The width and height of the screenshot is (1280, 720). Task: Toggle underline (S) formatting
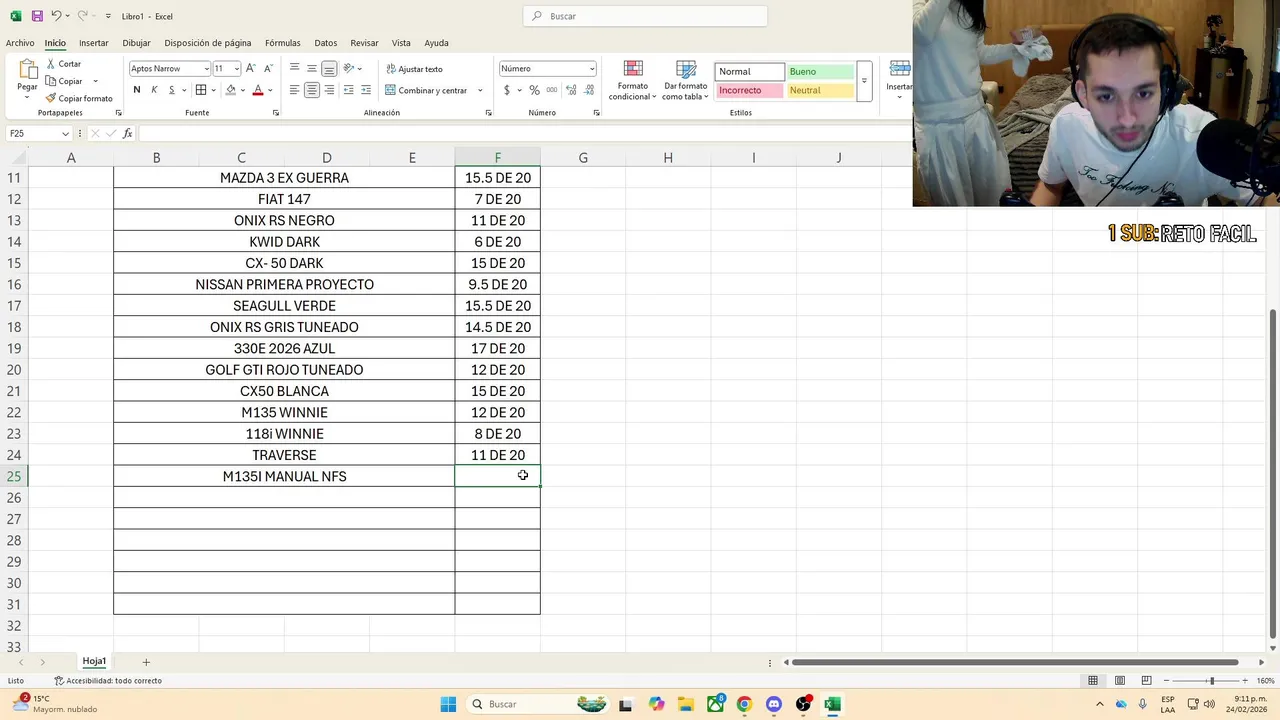point(171,90)
